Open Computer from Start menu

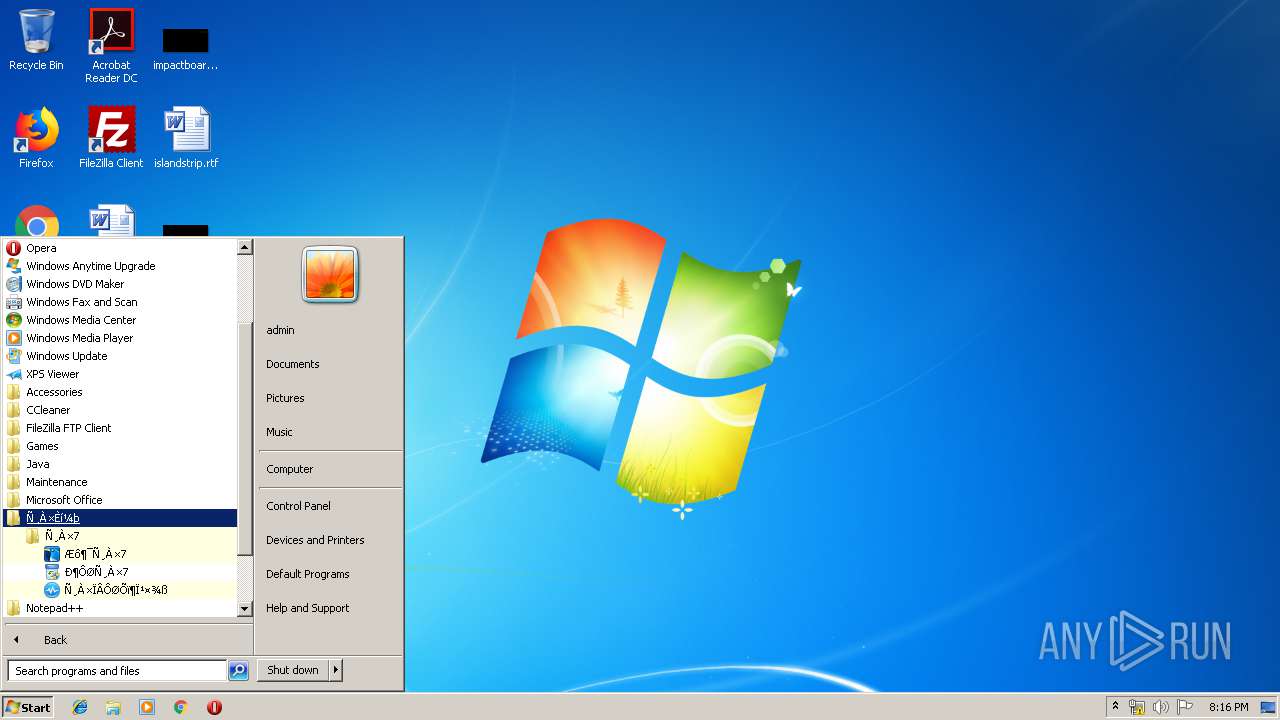[x=329, y=469]
